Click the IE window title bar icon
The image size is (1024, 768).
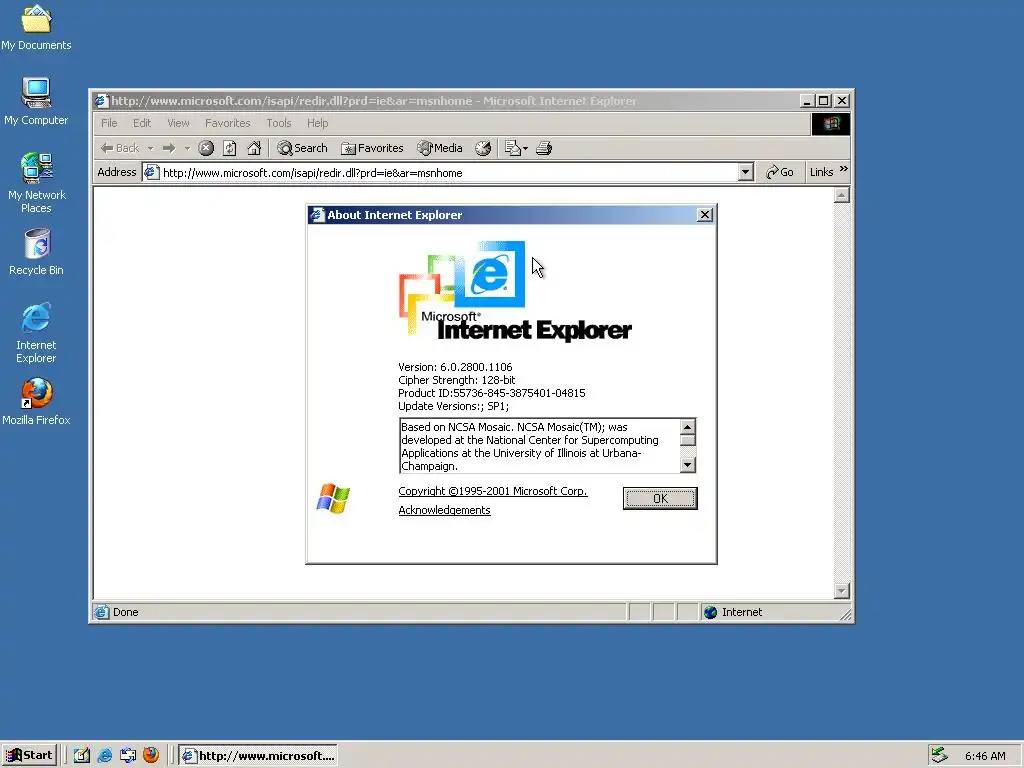101,101
